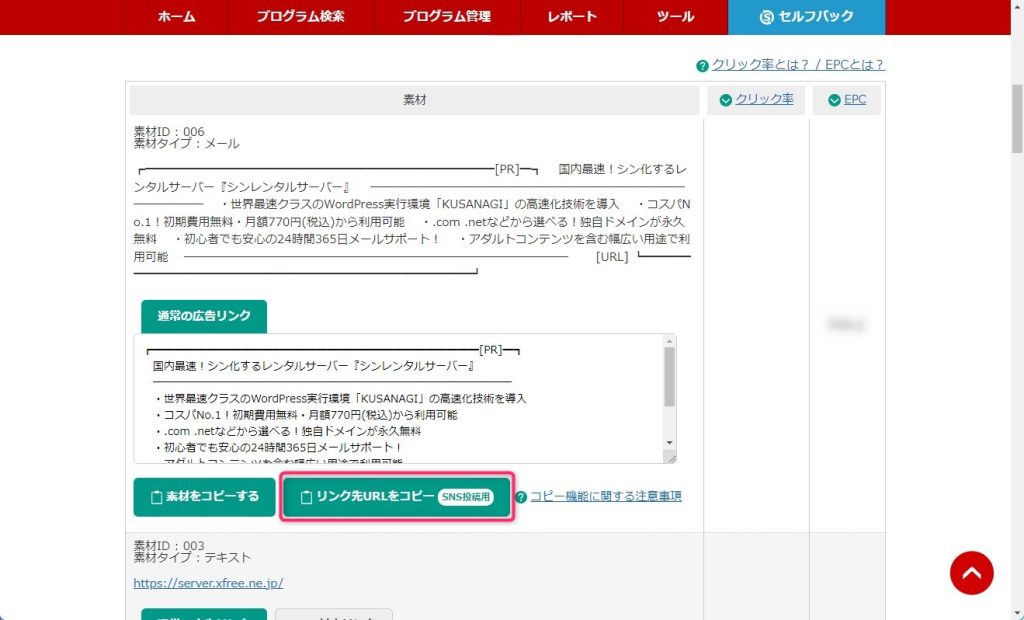Screen dimensions: 1024x620
Task: Click the help icon next to コピー機能に関する注意事項
Action: point(521,497)
